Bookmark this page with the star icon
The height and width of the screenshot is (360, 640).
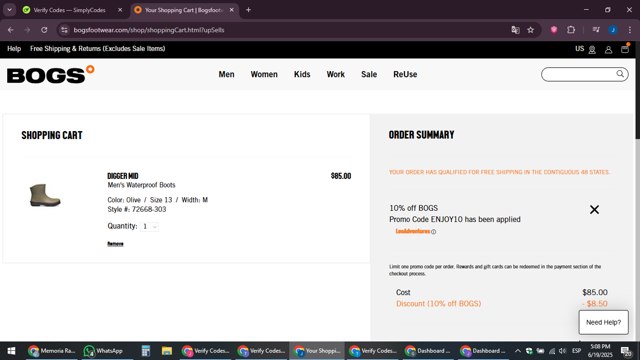[530, 30]
